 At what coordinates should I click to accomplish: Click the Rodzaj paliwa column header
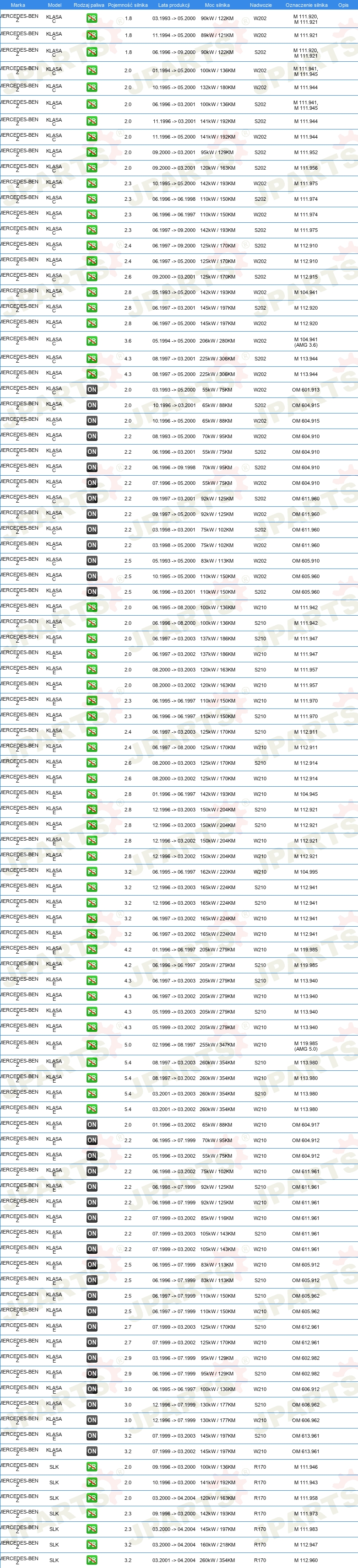click(x=89, y=5)
